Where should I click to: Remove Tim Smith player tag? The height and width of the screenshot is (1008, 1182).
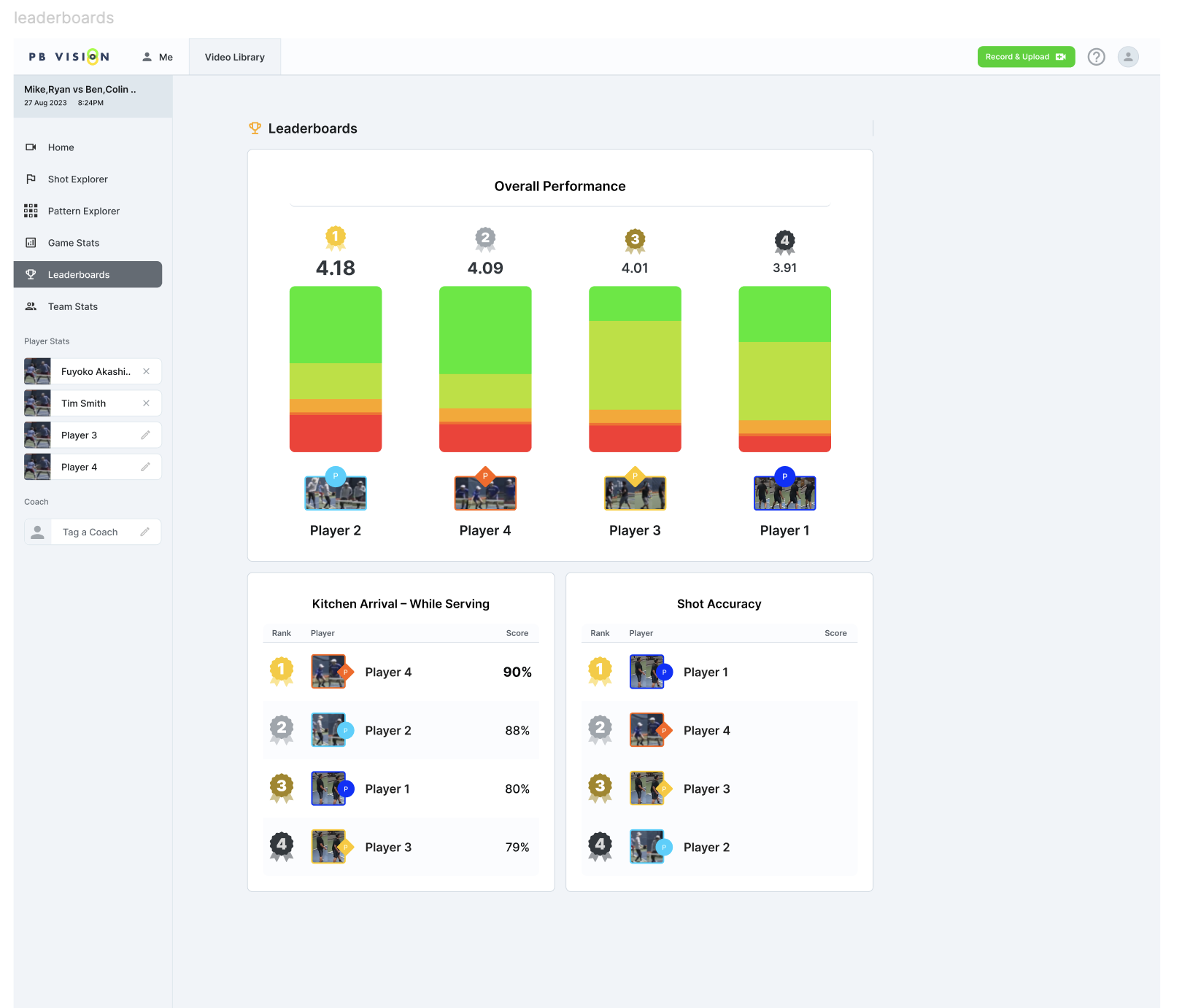[146, 403]
